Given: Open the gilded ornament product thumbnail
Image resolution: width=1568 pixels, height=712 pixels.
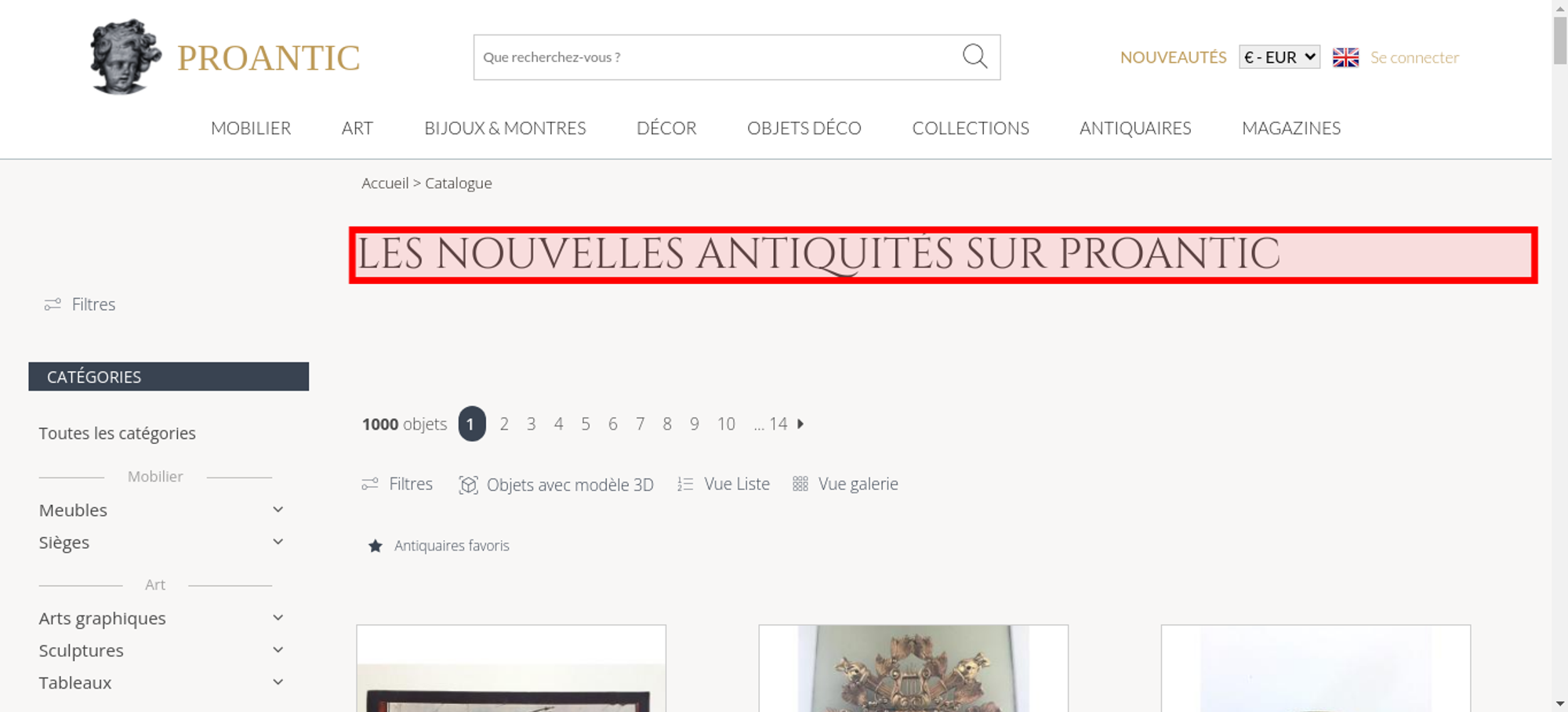Looking at the screenshot, I should pos(913,668).
